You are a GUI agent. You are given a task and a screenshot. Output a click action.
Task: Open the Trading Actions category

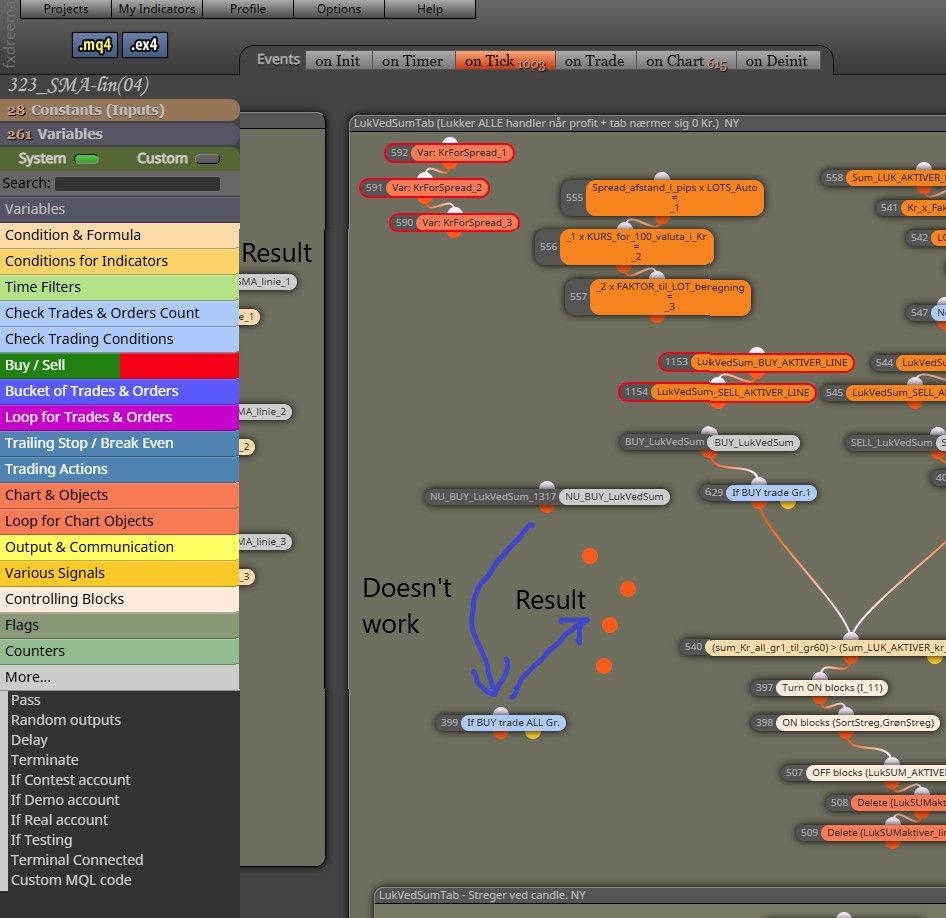pos(119,469)
